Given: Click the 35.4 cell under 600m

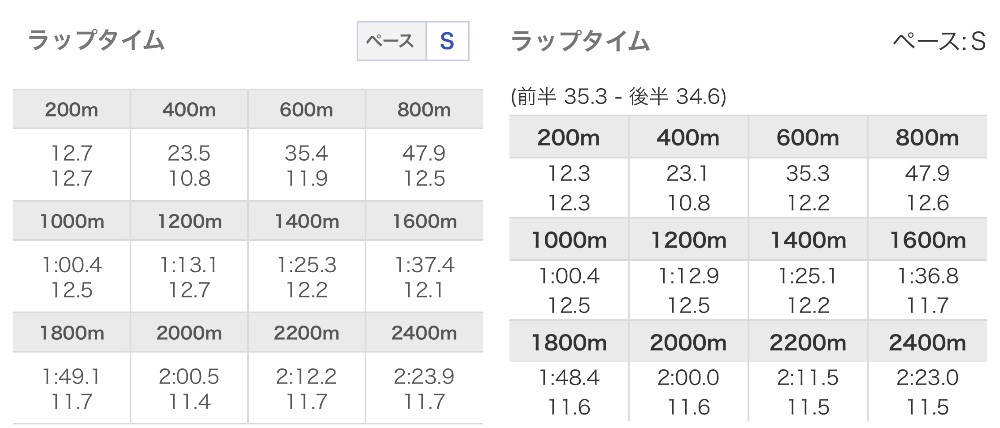Looking at the screenshot, I should 307,154.
